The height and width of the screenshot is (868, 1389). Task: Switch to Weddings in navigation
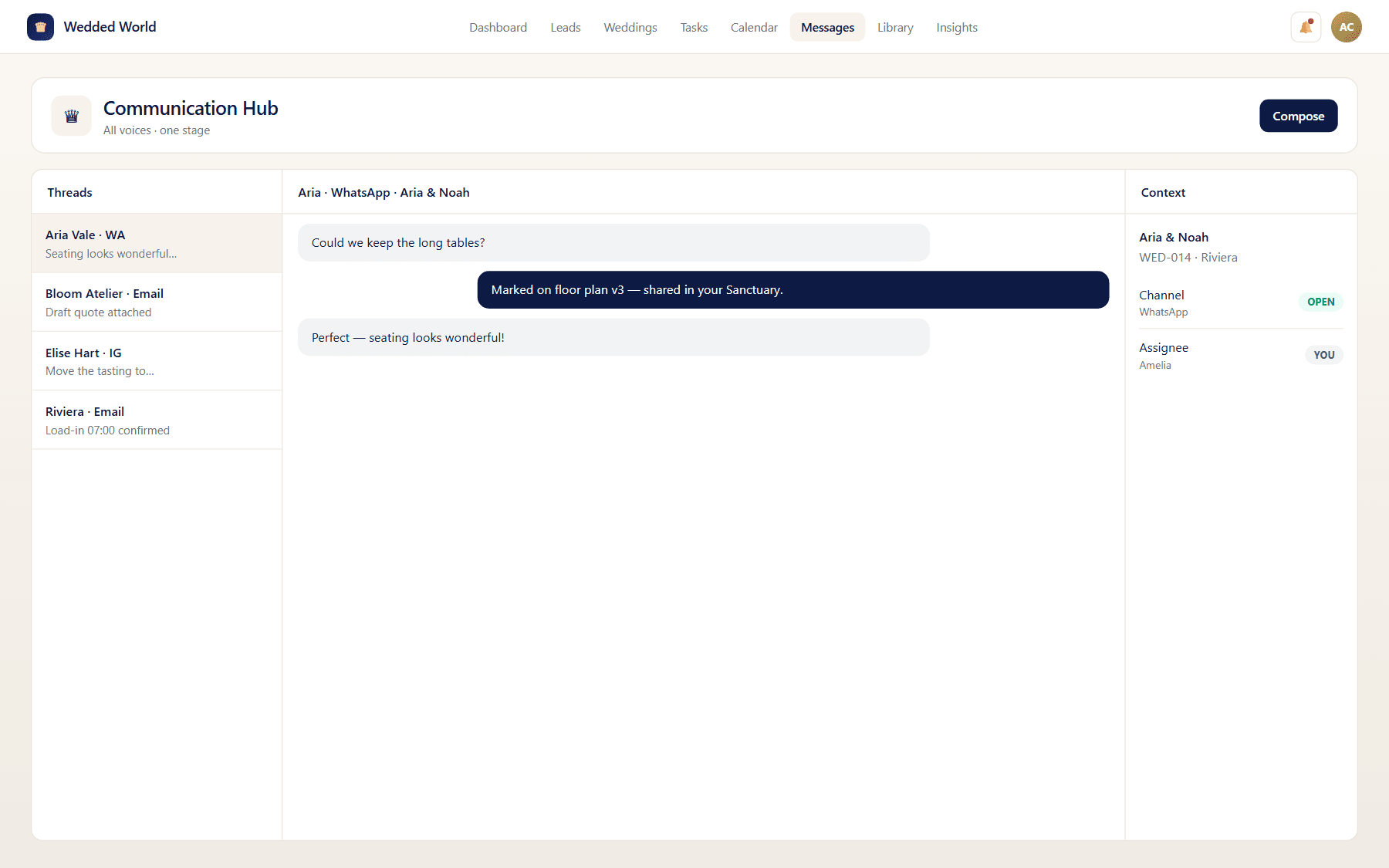point(630,27)
